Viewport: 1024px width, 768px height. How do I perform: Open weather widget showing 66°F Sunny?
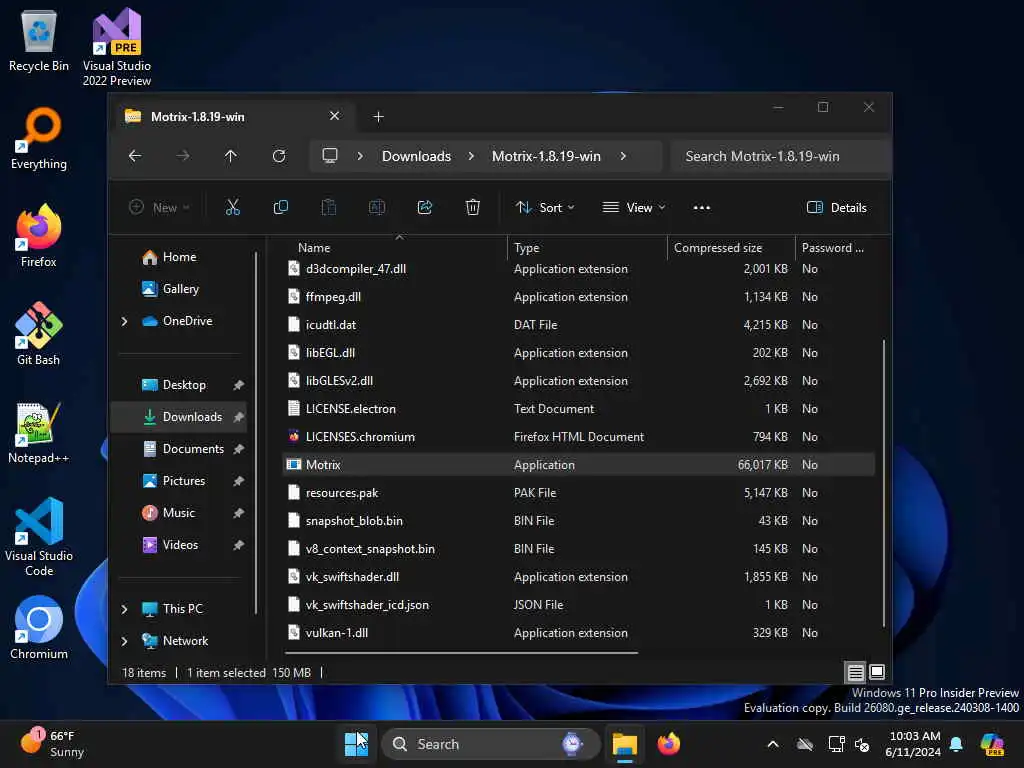tap(54, 744)
